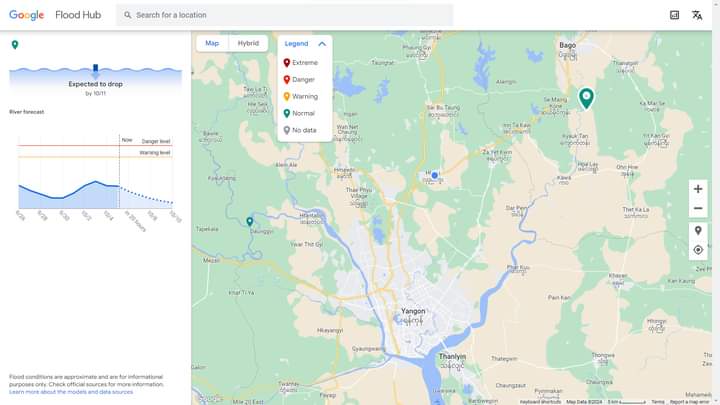Click the large green pin near Bago
The width and height of the screenshot is (720, 405).
(x=586, y=98)
